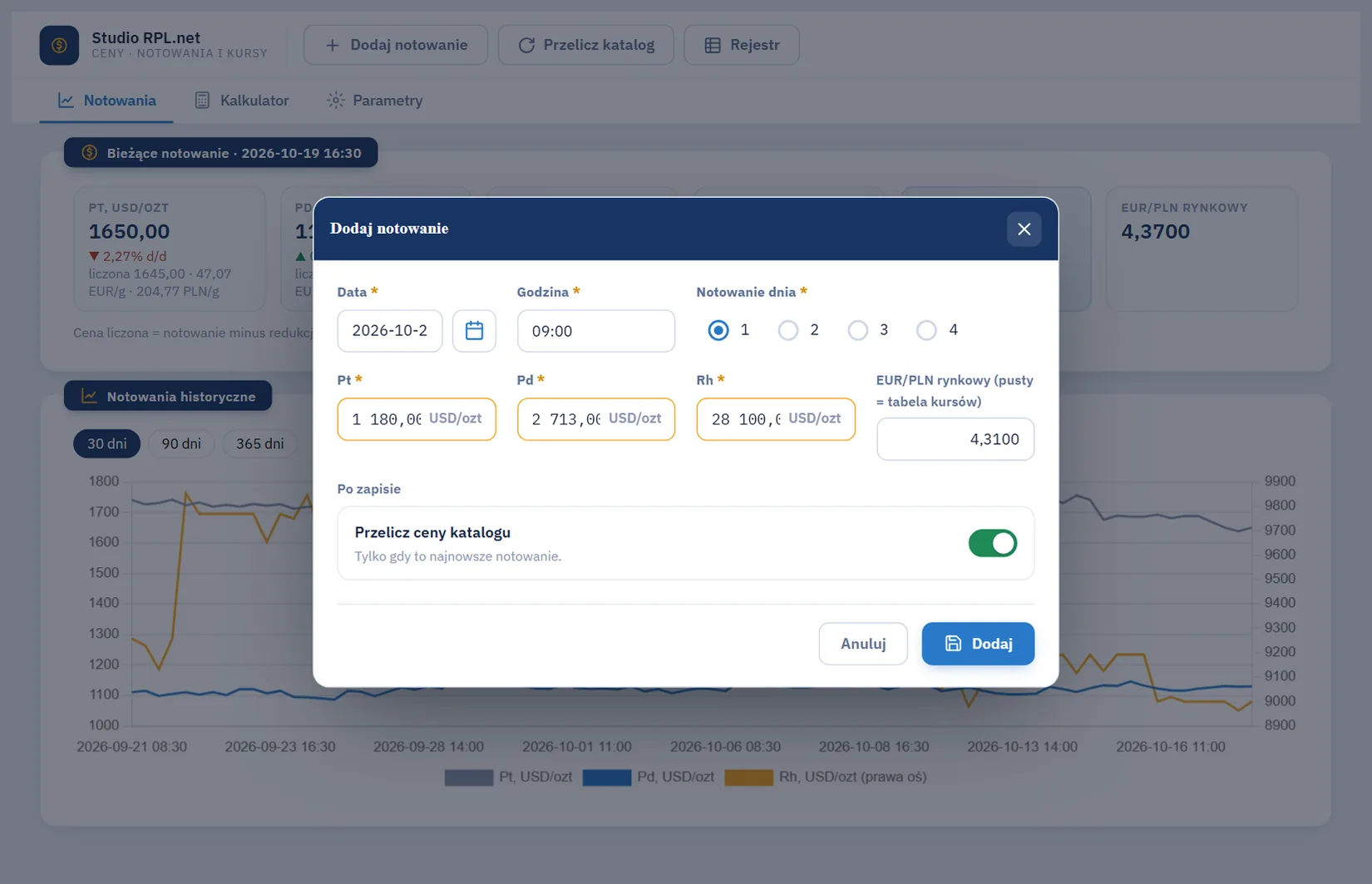1372x884 pixels.
Task: Select radio option 2 for Notowanie dnia
Action: (x=787, y=330)
